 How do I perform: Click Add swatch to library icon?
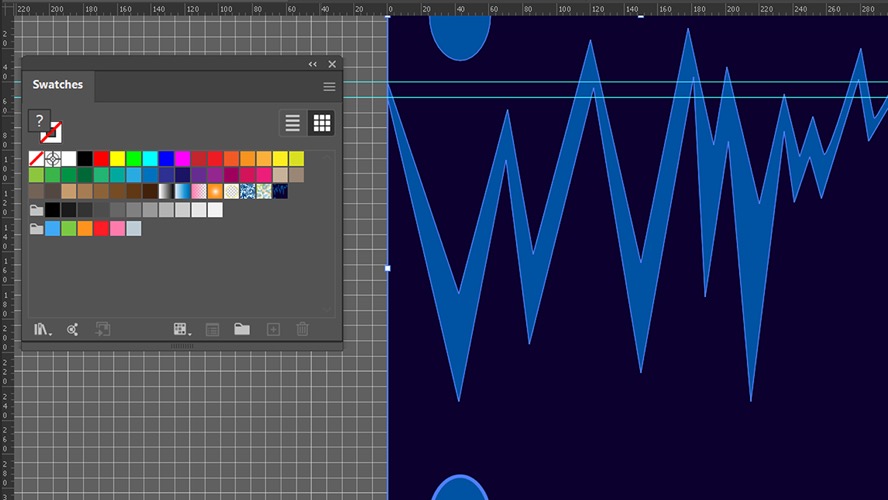pos(103,329)
